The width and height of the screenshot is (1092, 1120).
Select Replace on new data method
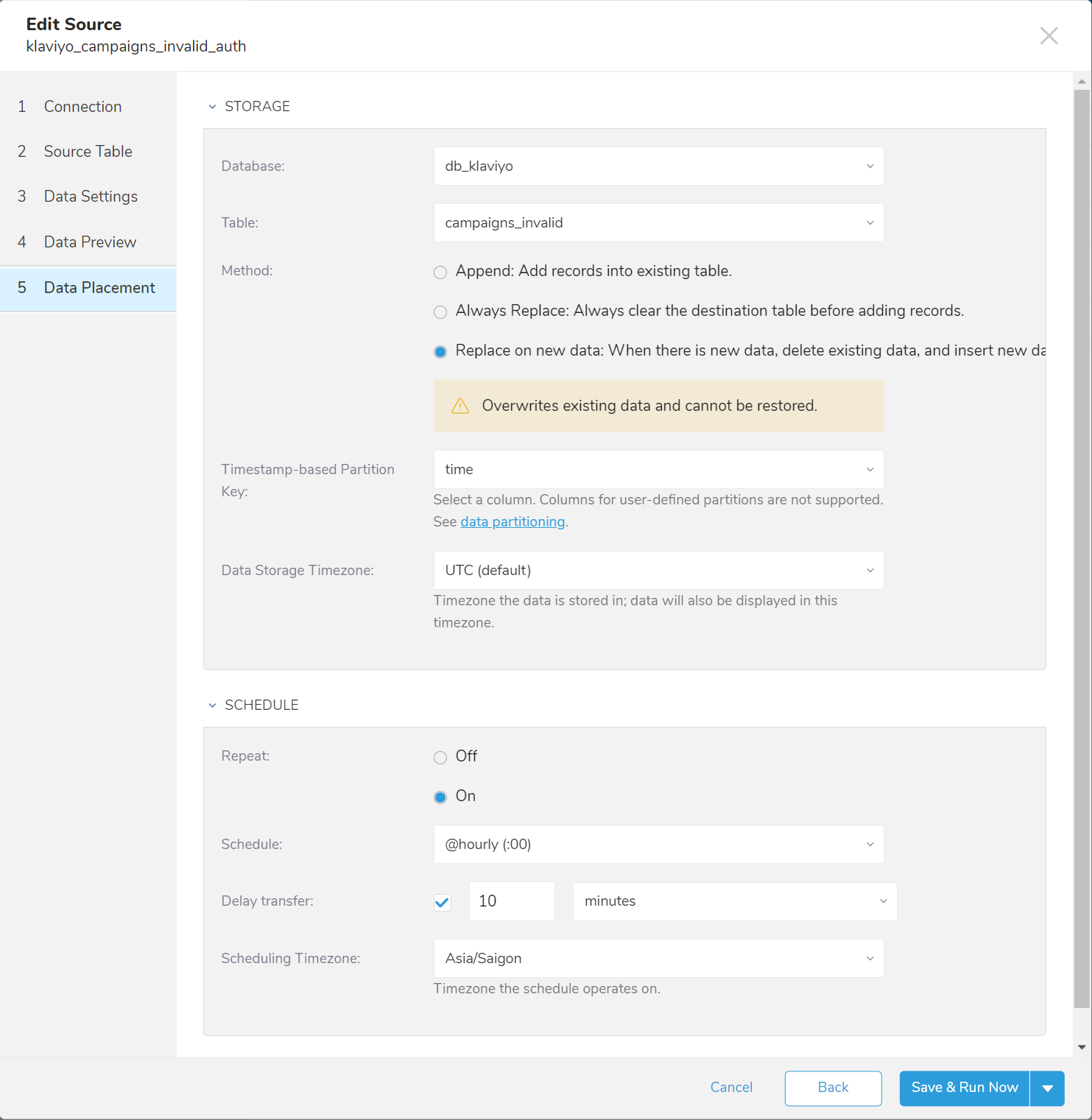tap(440, 352)
